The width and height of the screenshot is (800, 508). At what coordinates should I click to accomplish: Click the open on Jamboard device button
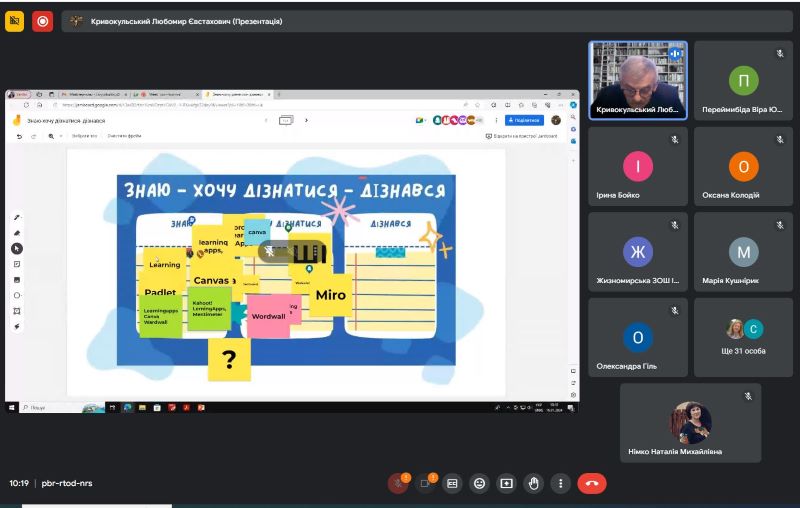(x=521, y=136)
